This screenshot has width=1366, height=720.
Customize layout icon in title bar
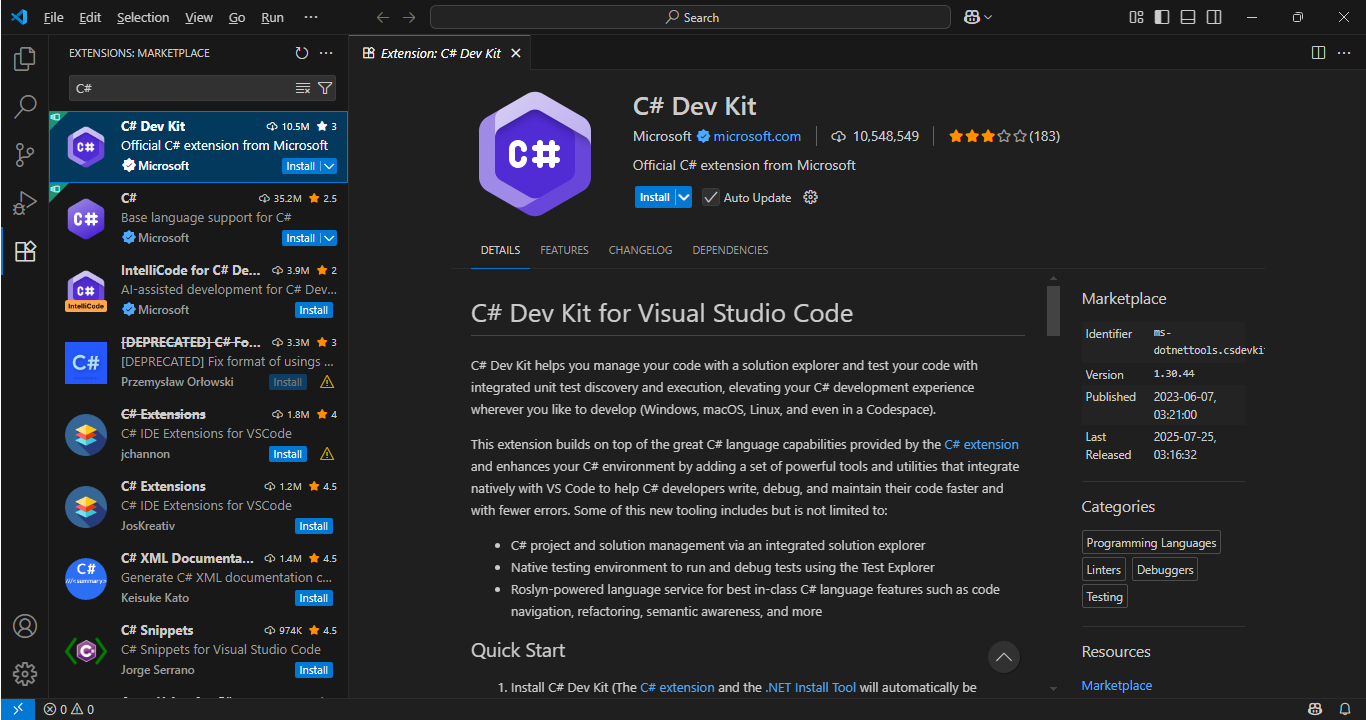click(1136, 17)
